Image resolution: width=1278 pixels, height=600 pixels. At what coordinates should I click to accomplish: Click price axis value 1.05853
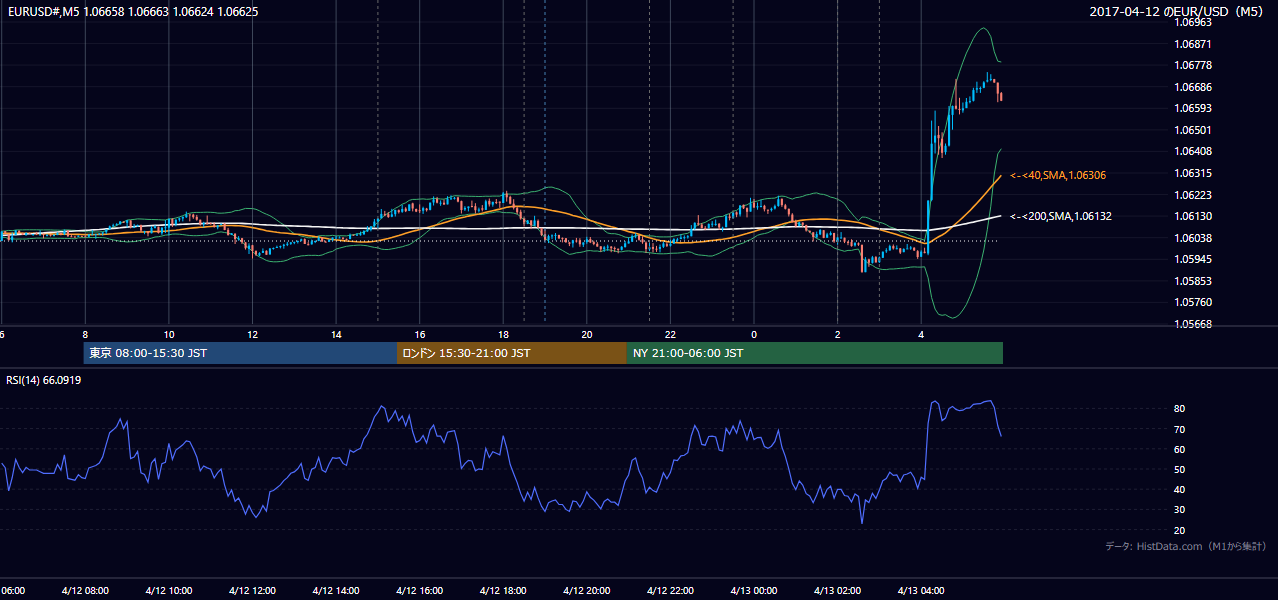pos(1192,281)
